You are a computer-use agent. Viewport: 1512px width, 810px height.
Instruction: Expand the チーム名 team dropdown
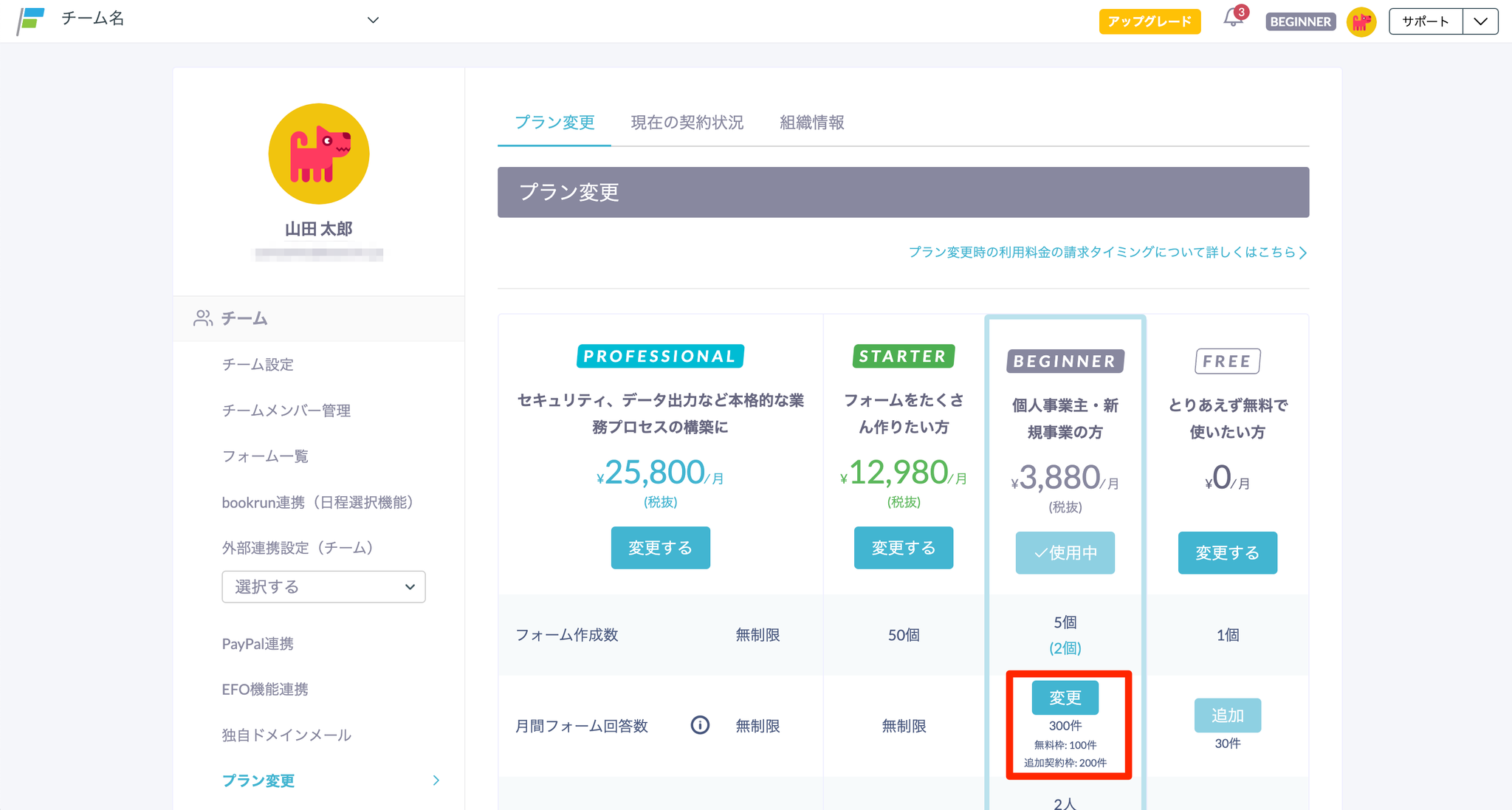coord(373,20)
